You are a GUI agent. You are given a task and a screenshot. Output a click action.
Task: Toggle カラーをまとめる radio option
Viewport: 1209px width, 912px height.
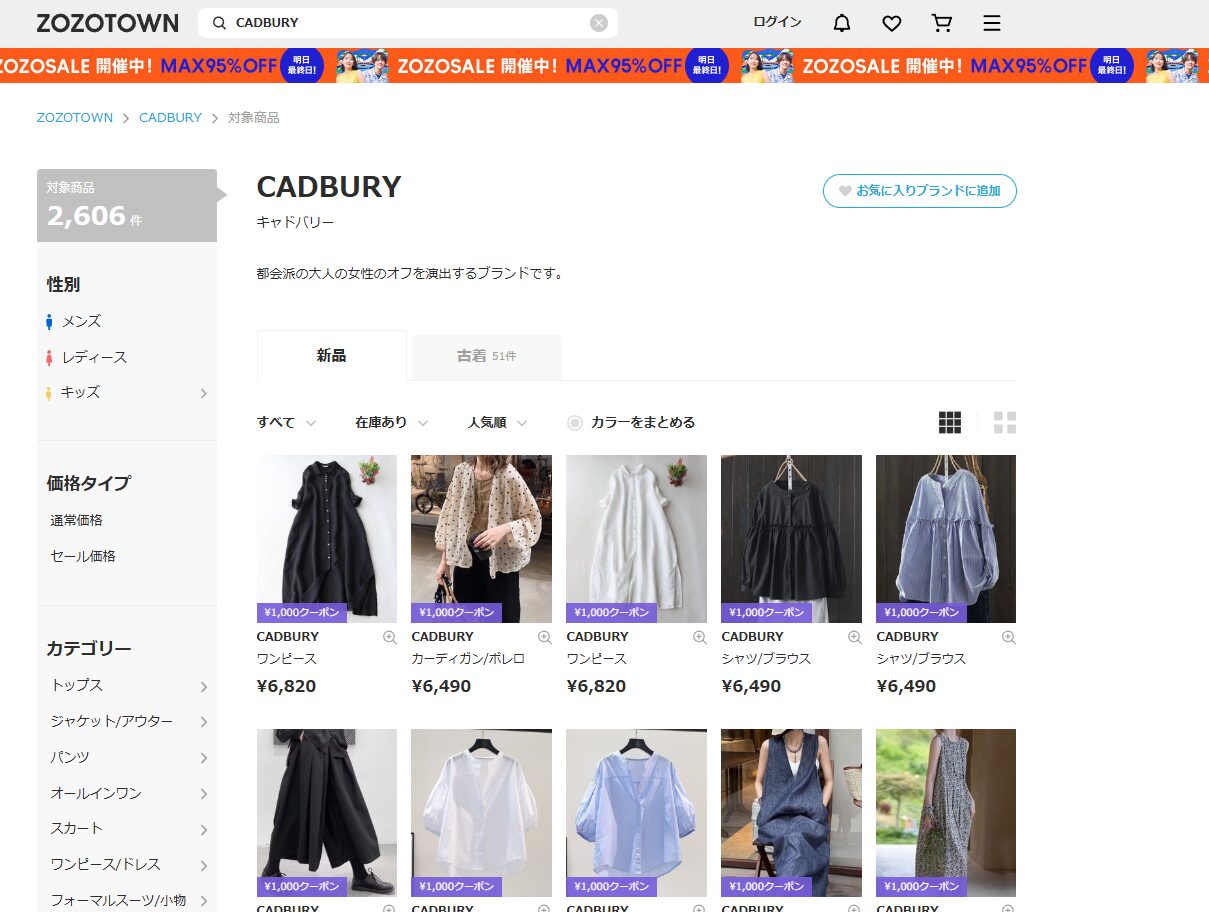point(575,422)
